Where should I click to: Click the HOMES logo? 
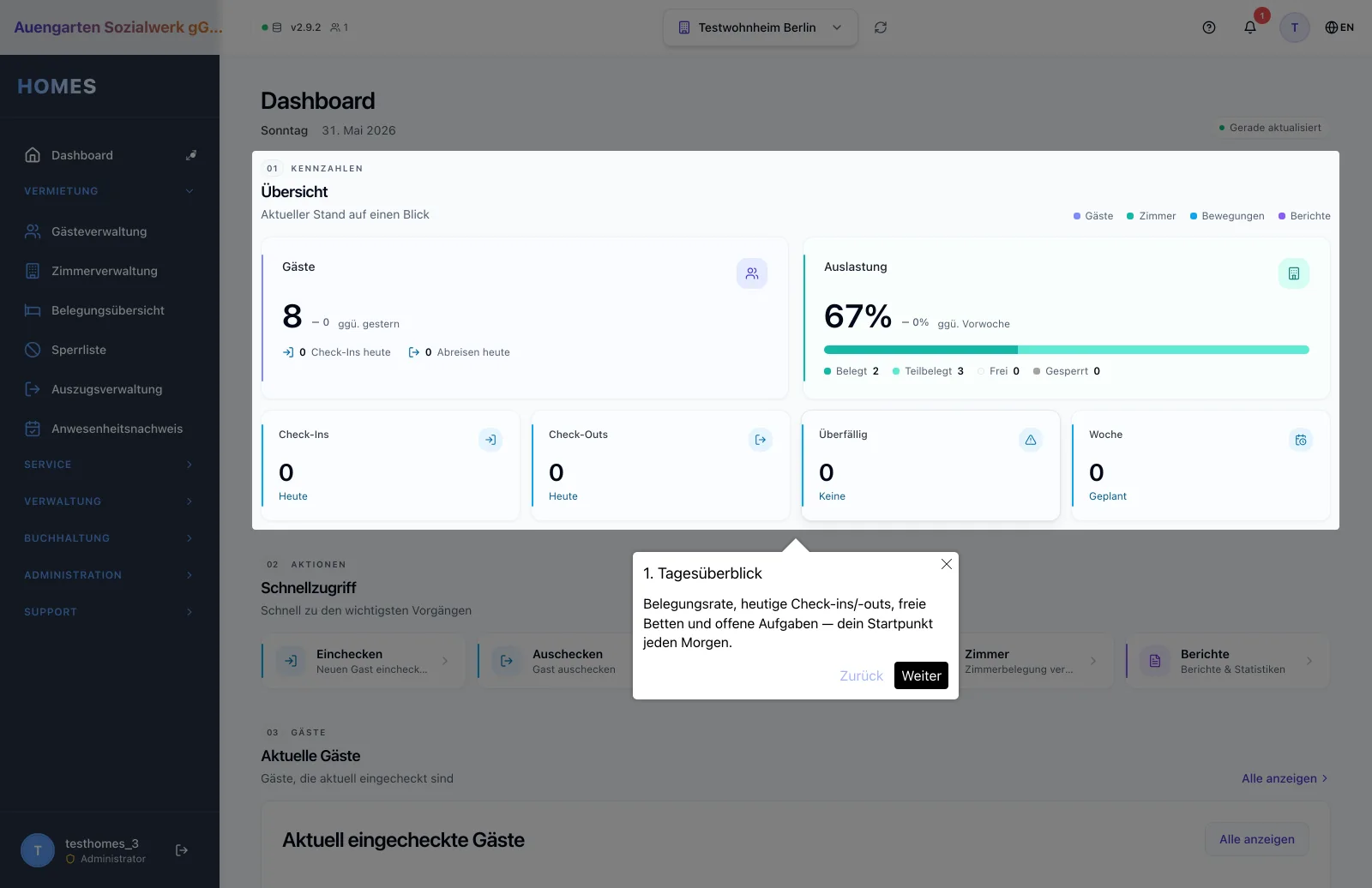[x=57, y=87]
